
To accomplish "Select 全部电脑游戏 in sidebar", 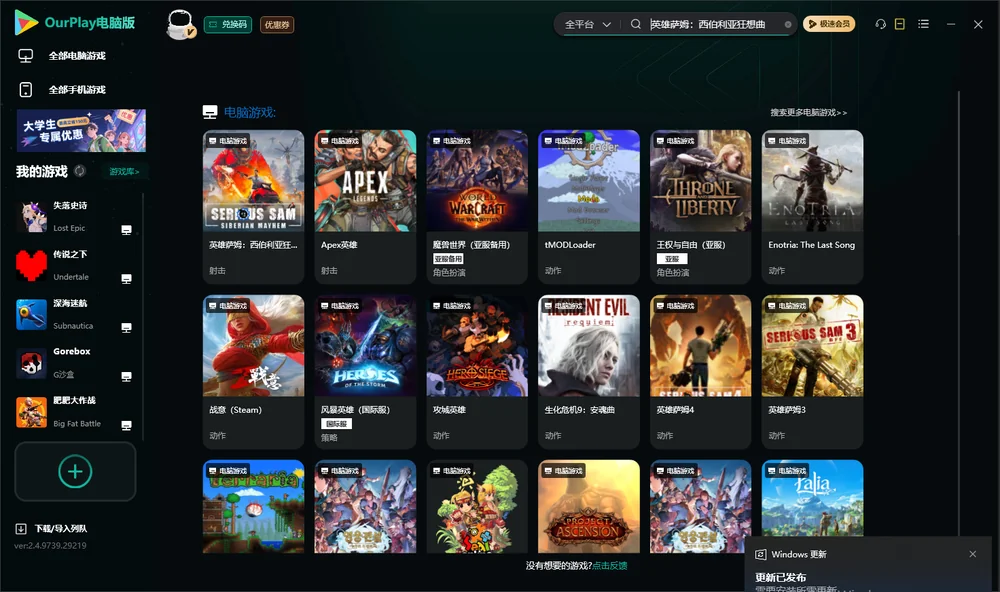I will click(x=78, y=56).
